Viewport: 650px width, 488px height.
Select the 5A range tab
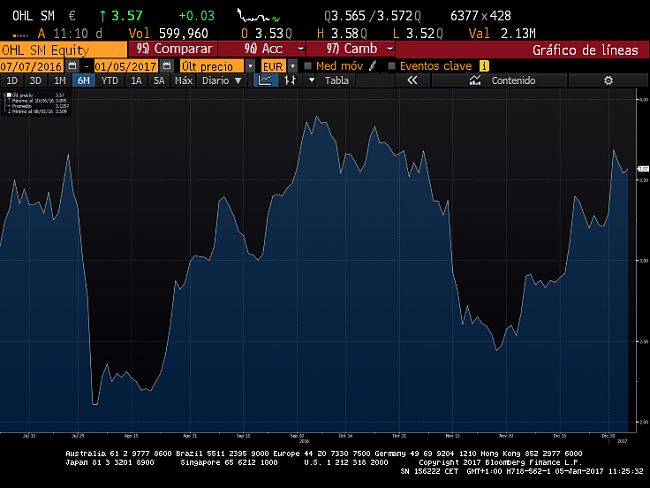159,80
